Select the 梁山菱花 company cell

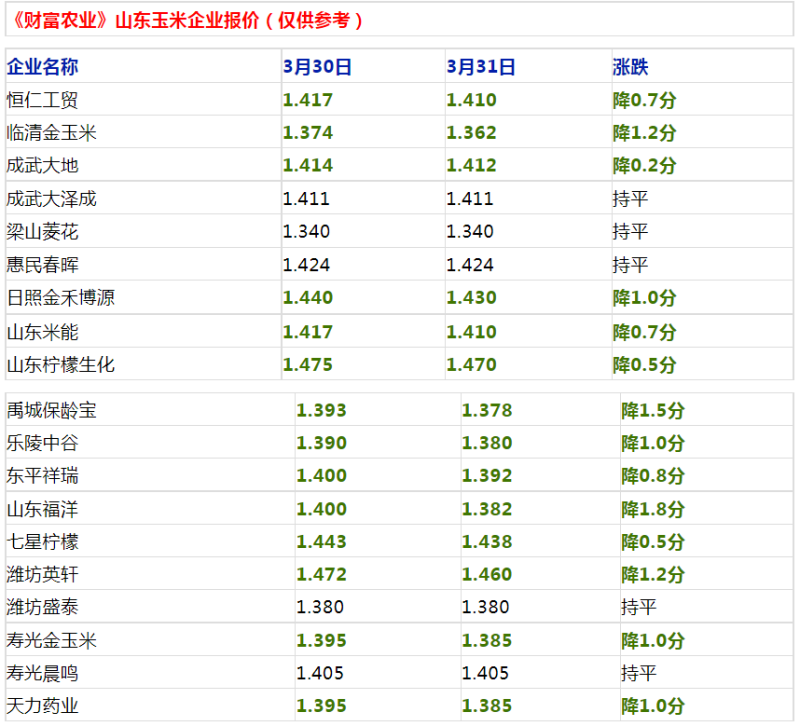click(42, 232)
